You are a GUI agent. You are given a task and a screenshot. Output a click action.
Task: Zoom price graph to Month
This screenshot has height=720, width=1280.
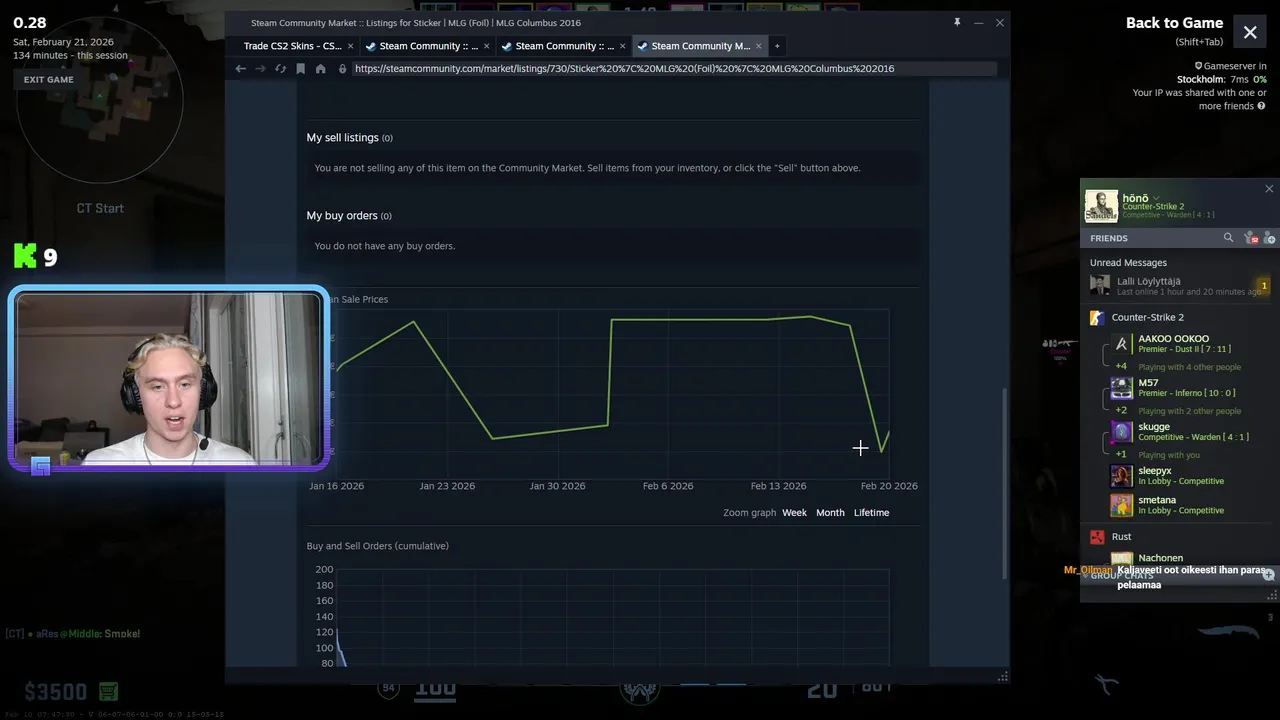pyautogui.click(x=830, y=512)
